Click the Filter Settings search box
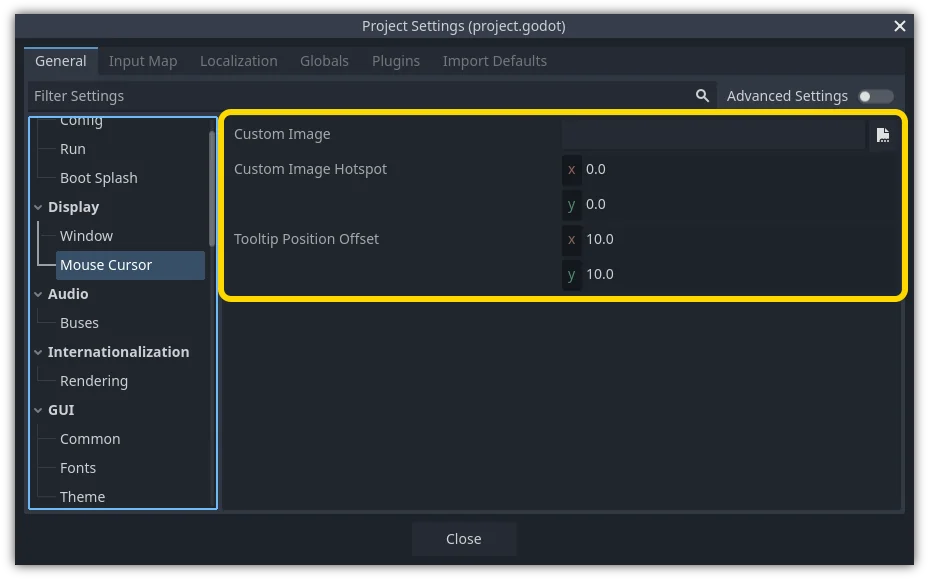Image resolution: width=932 pixels, height=584 pixels. click(300, 95)
